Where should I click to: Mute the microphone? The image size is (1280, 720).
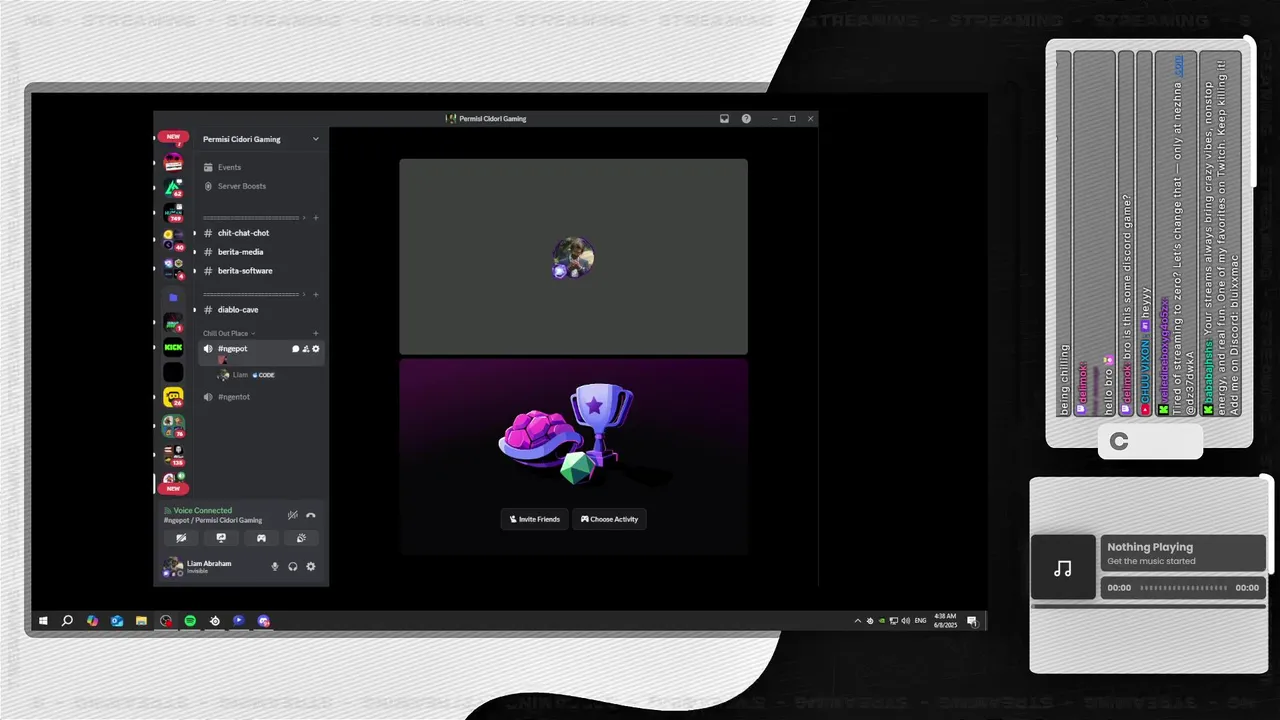(275, 566)
